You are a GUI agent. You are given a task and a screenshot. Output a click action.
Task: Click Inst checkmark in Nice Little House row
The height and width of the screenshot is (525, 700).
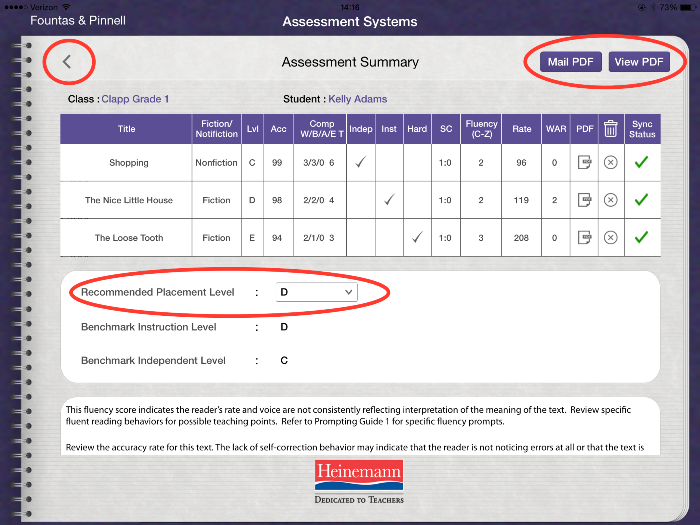389,199
